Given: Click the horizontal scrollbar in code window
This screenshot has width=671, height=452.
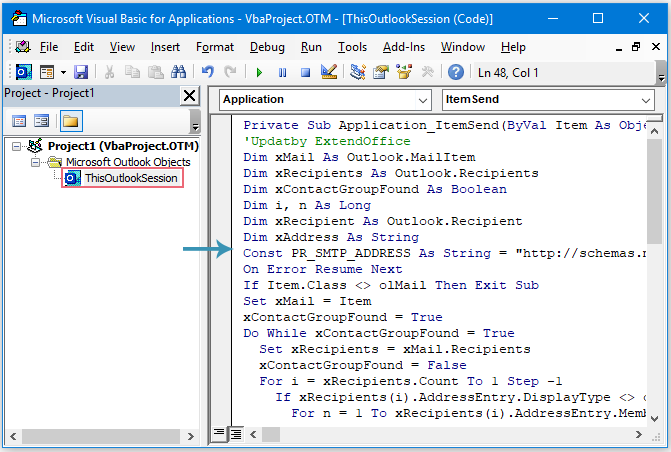Looking at the screenshot, I should (450, 434).
